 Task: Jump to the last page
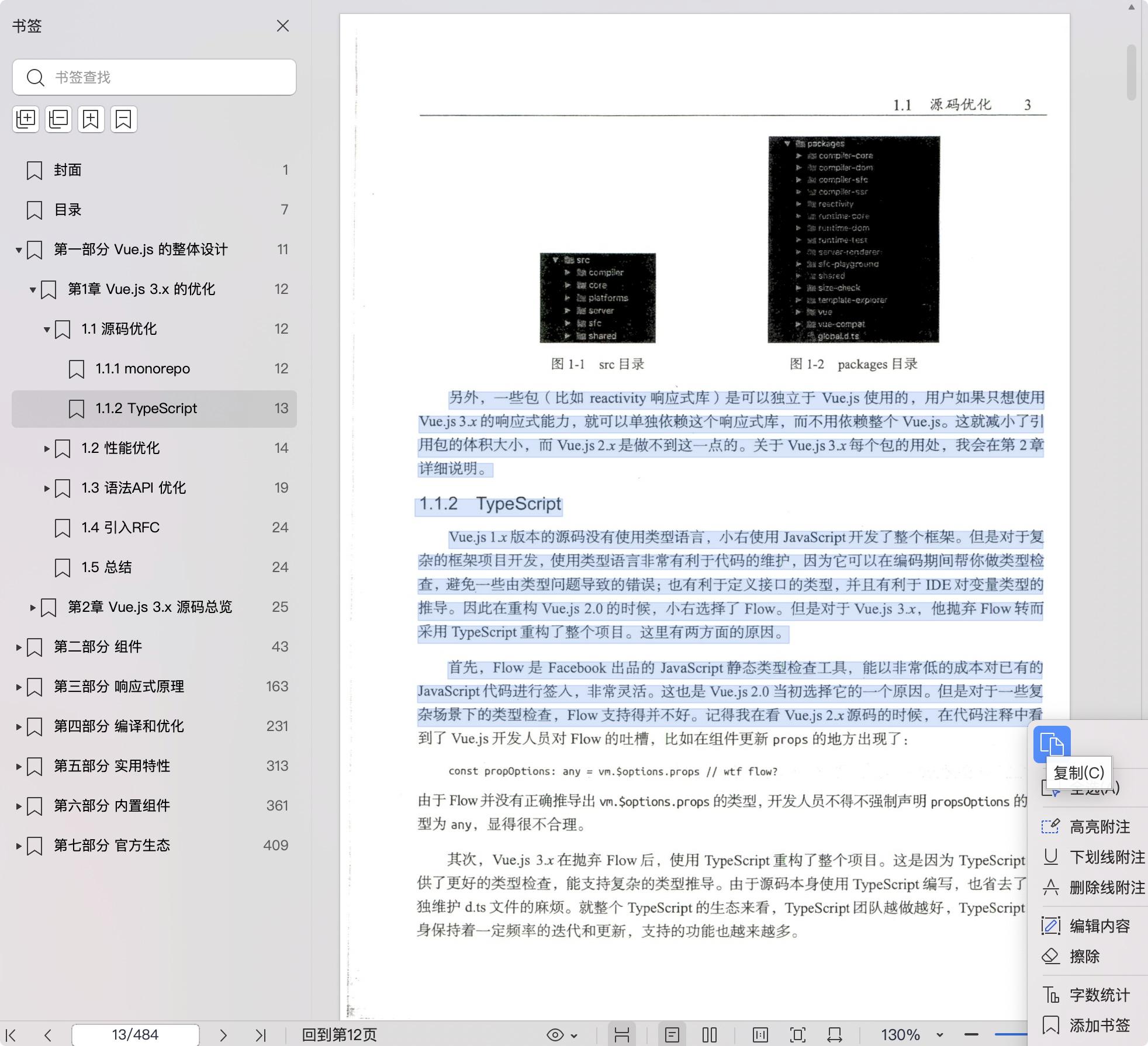click(x=261, y=1035)
